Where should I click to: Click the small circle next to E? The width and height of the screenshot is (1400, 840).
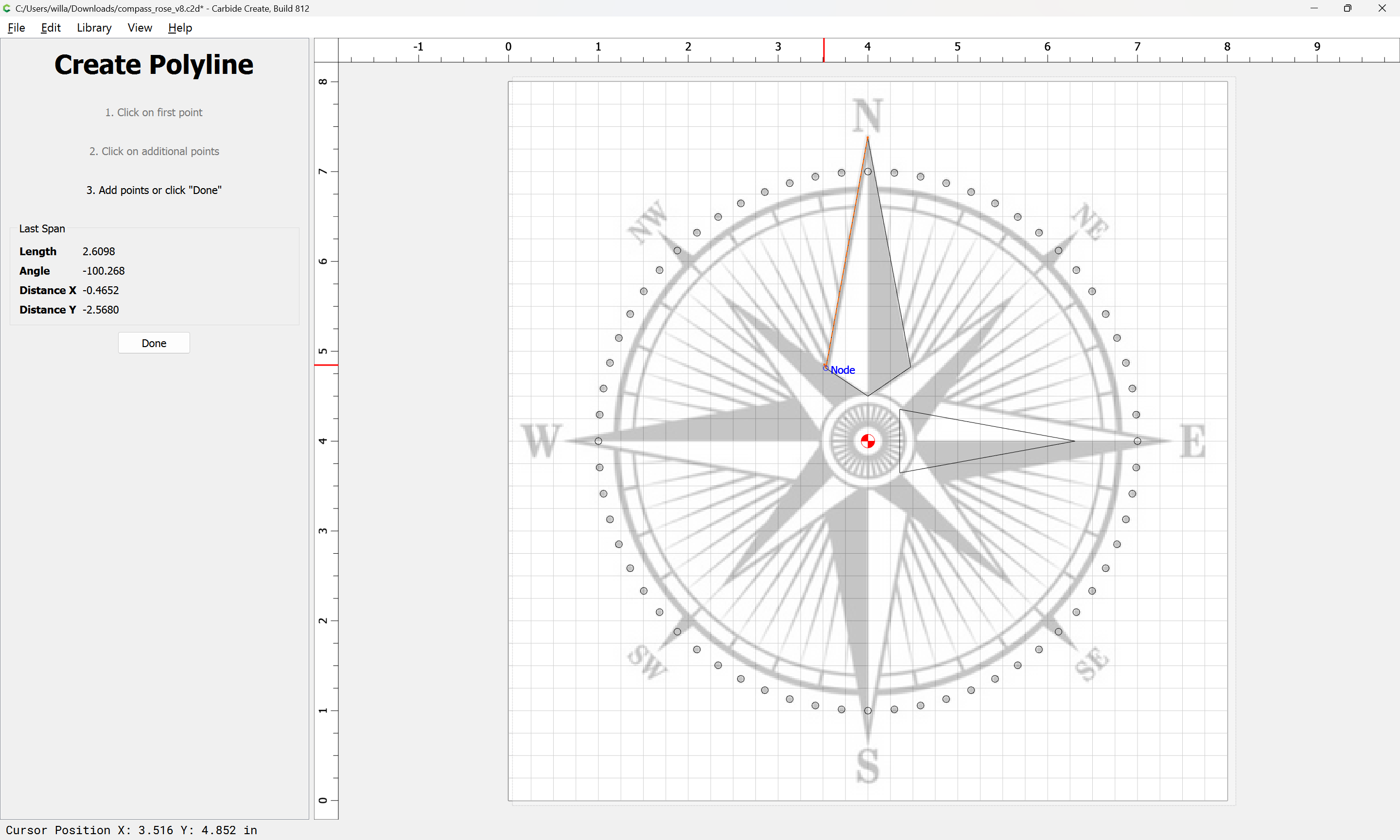click(x=1137, y=441)
